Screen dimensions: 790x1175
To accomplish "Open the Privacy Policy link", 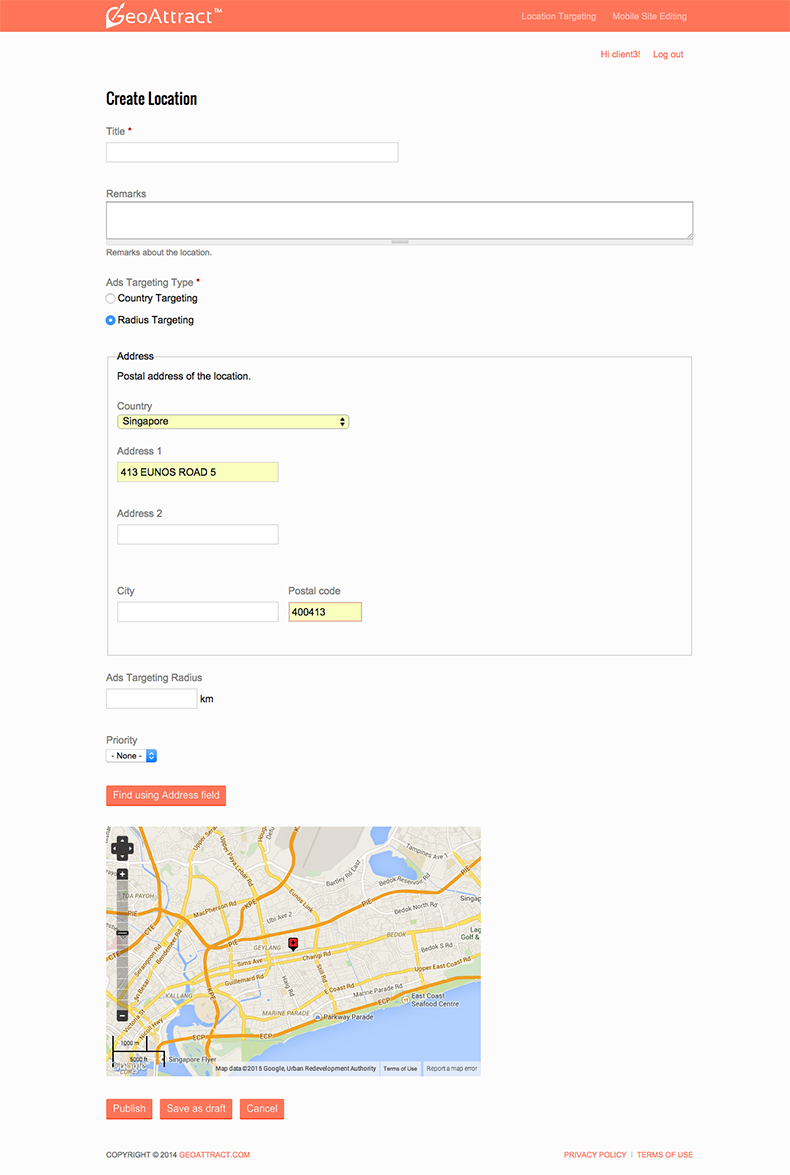I will [595, 1155].
